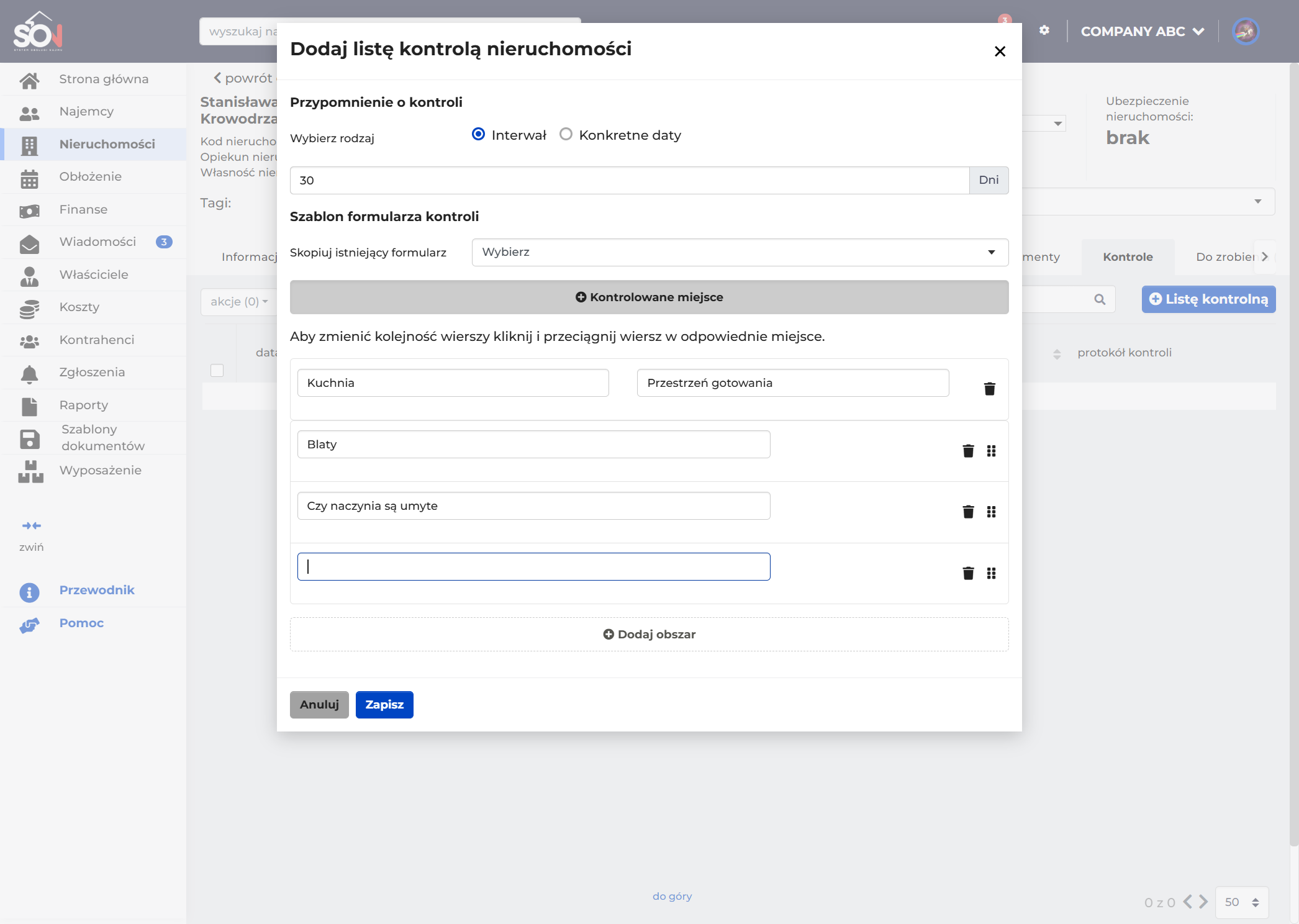Open Skopiuj istniejący formularz dropdown

point(740,252)
